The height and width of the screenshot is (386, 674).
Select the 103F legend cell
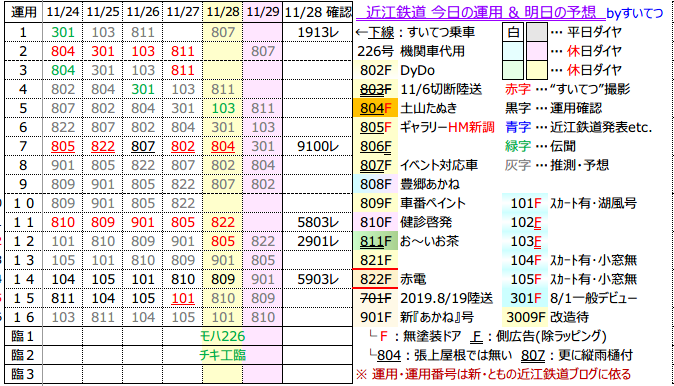pyautogui.click(x=525, y=241)
